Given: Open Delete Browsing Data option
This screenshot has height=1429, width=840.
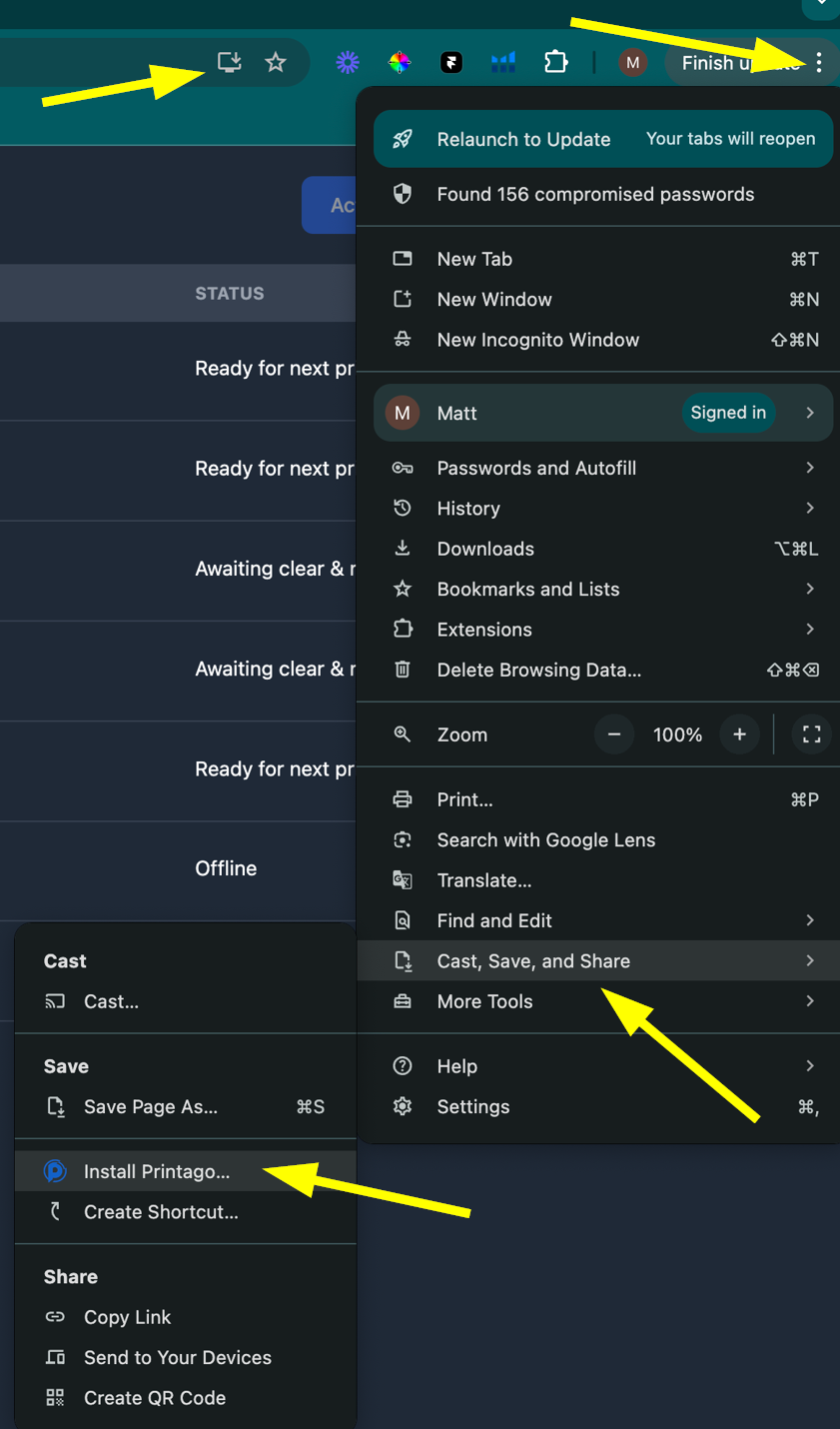Looking at the screenshot, I should pos(538,670).
